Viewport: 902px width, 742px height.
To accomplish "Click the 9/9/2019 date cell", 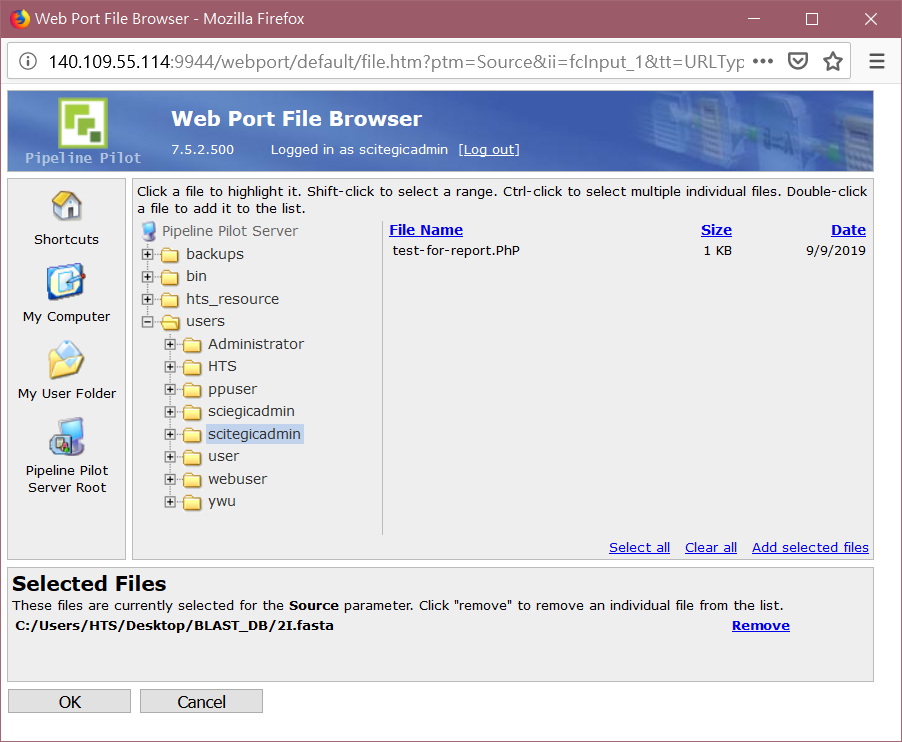I will click(836, 251).
